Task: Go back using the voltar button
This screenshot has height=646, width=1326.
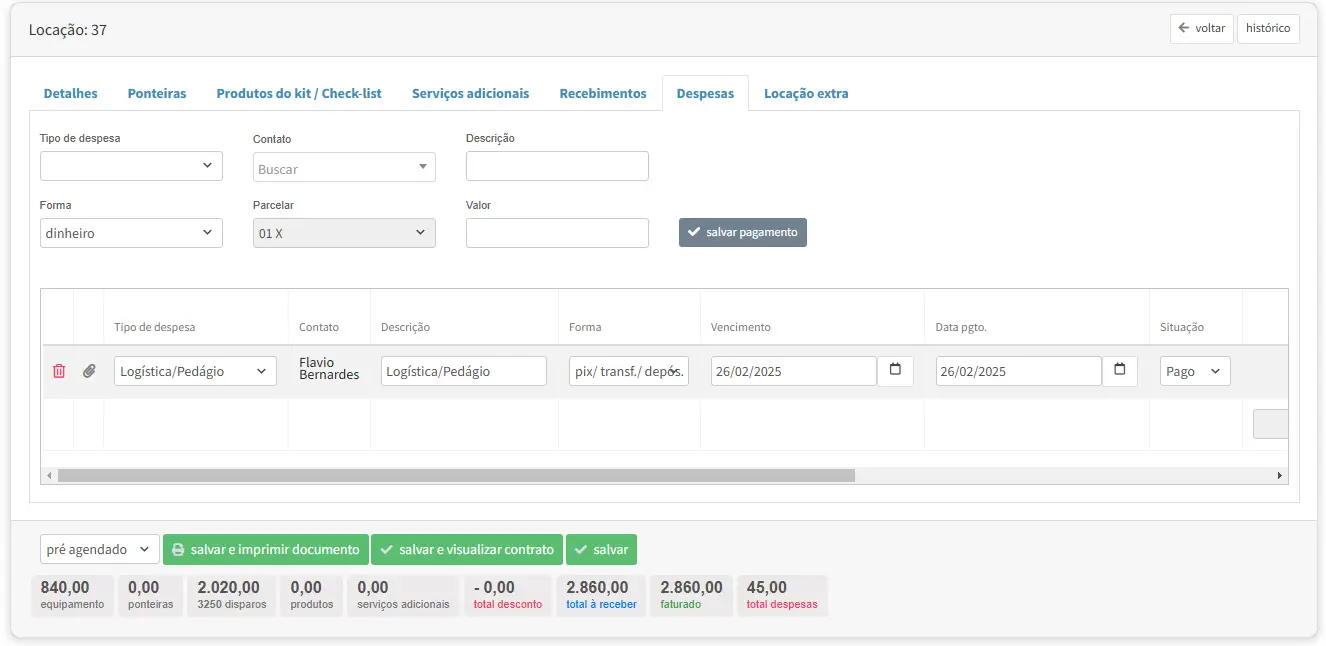Action: (x=1201, y=28)
